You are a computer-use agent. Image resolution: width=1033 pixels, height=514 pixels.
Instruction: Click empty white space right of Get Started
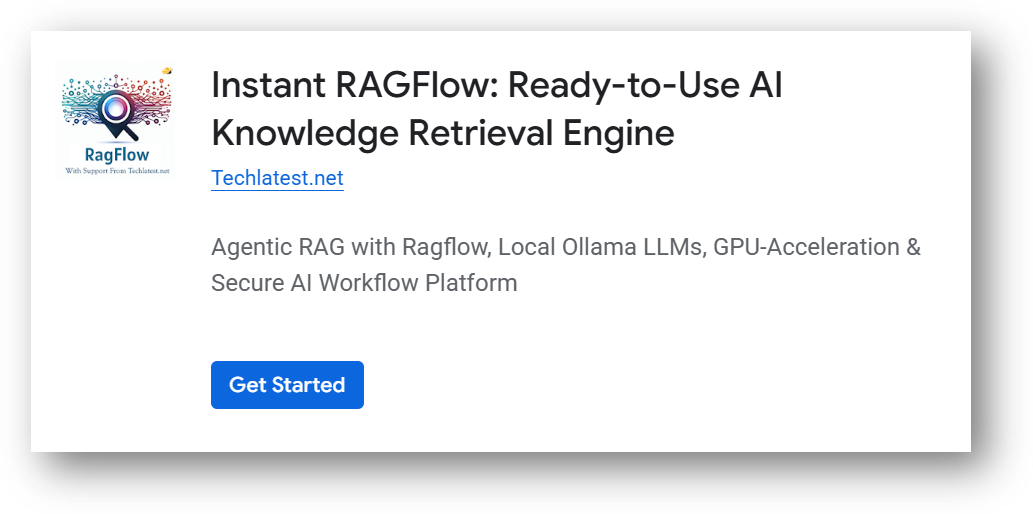coord(650,385)
